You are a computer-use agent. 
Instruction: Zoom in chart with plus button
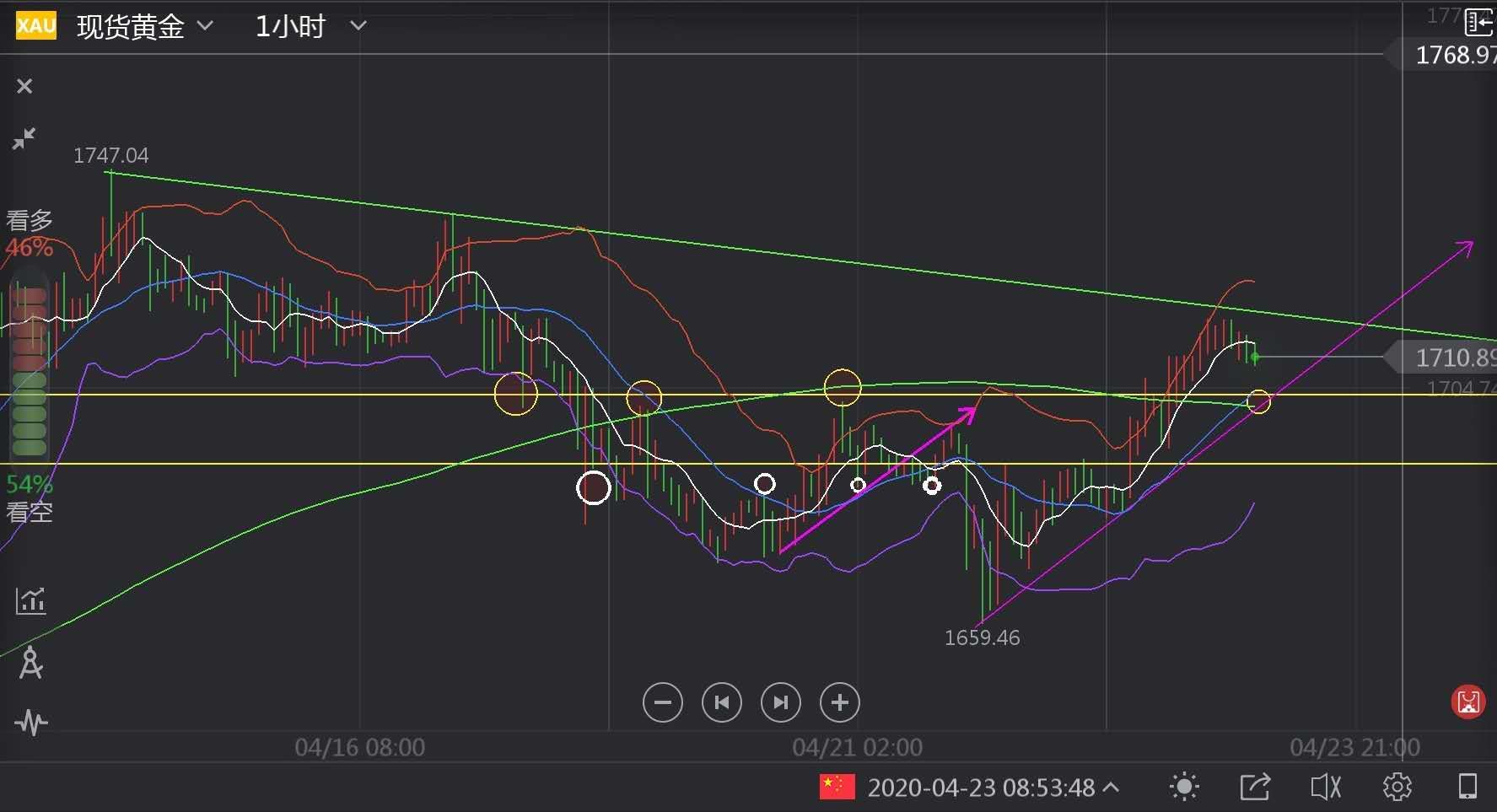click(840, 702)
